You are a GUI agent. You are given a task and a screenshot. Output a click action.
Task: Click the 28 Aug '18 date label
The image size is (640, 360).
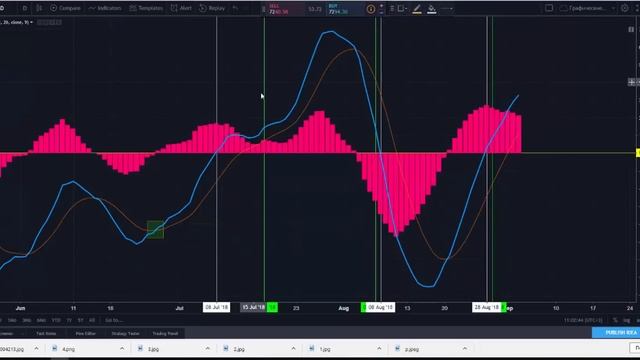pos(487,307)
